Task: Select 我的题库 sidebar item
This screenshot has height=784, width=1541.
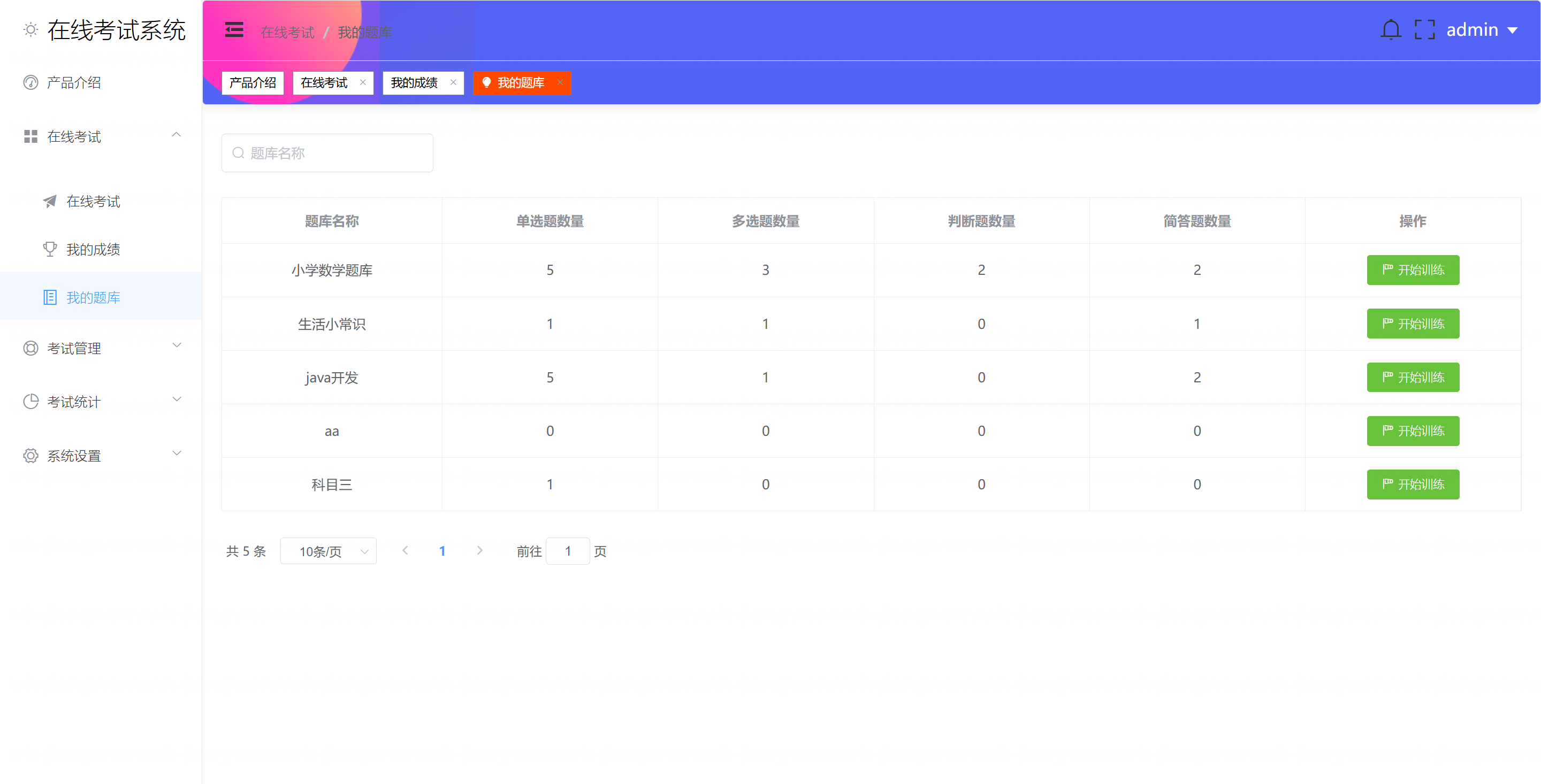Action: [93, 297]
